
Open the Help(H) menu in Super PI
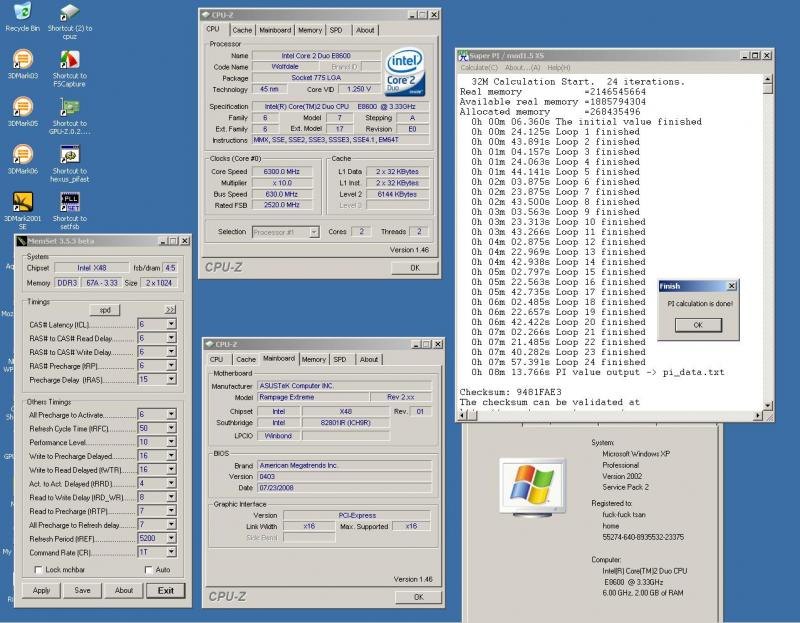[x=559, y=67]
